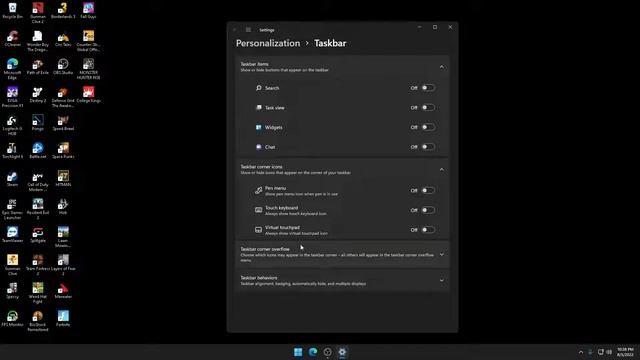
Task: Collapse the Taskbar corner icons section
Action: click(x=442, y=169)
